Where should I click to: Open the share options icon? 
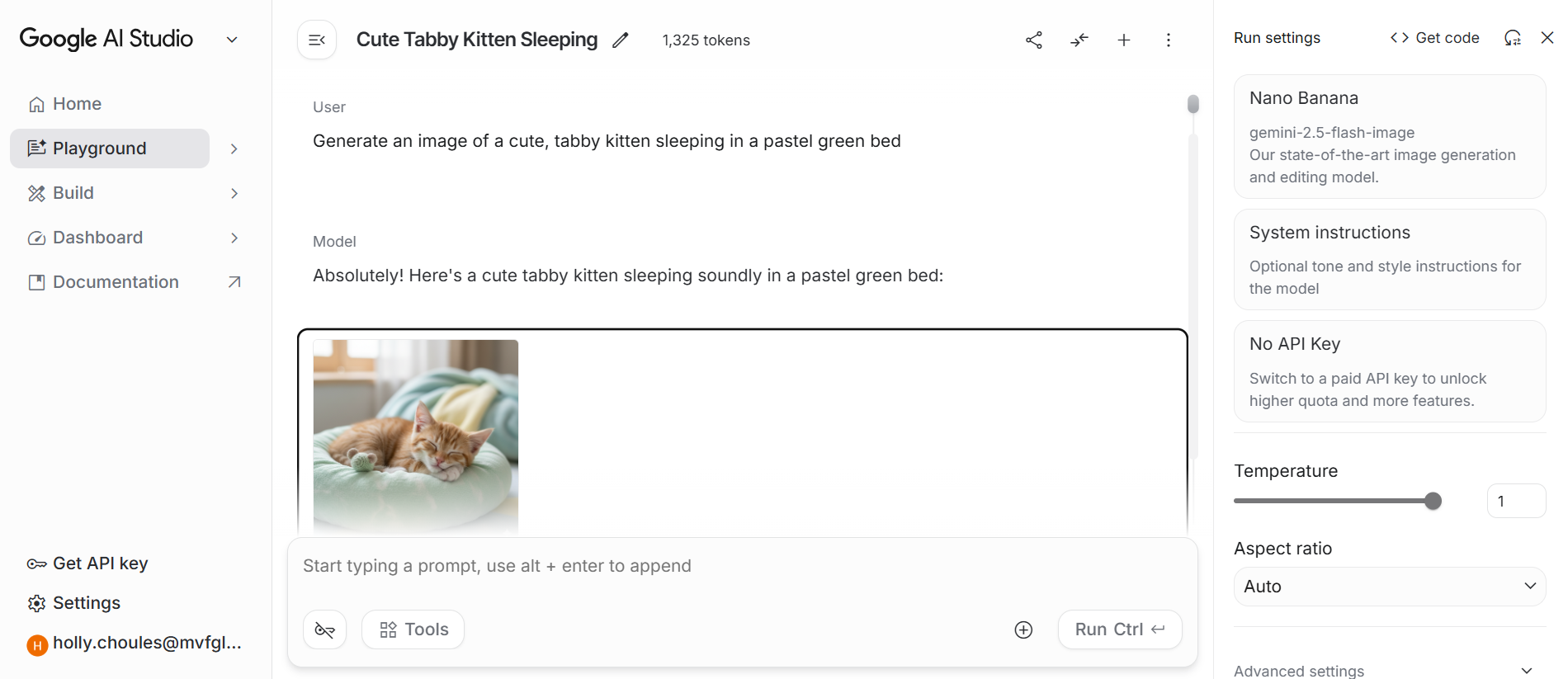(x=1033, y=39)
